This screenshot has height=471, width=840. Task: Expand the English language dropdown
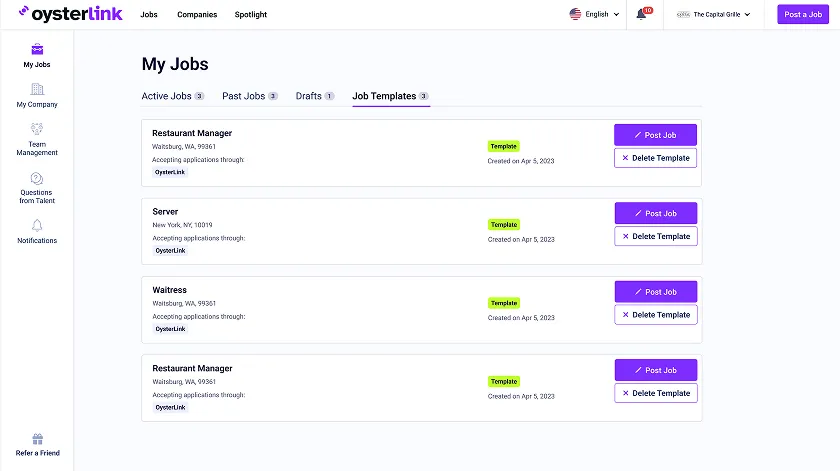(x=594, y=15)
